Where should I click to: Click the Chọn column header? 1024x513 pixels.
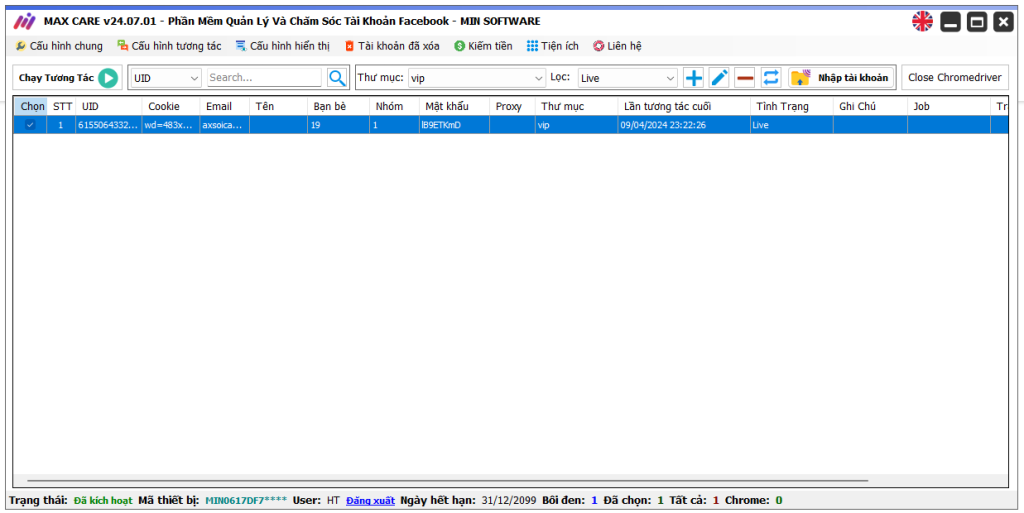[x=30, y=106]
